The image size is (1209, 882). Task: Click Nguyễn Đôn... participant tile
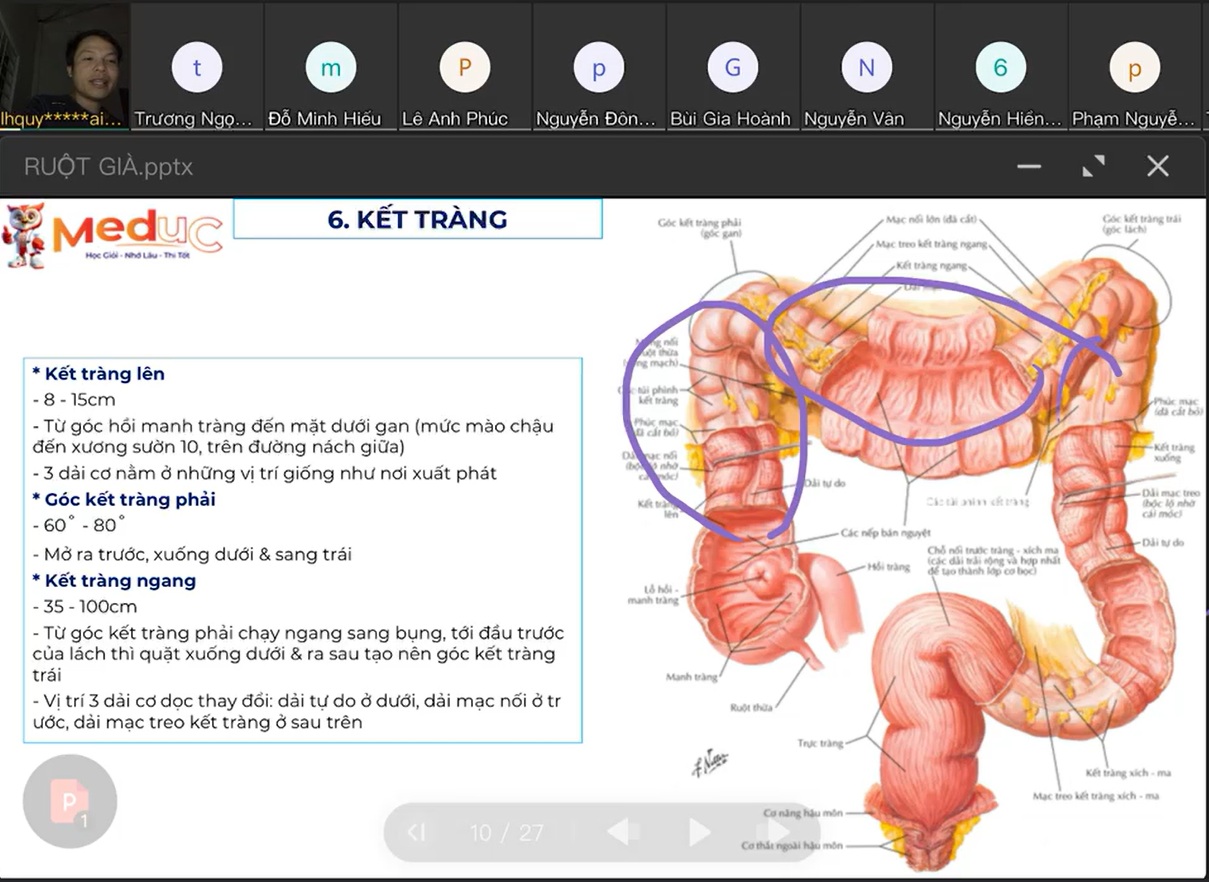(x=599, y=68)
